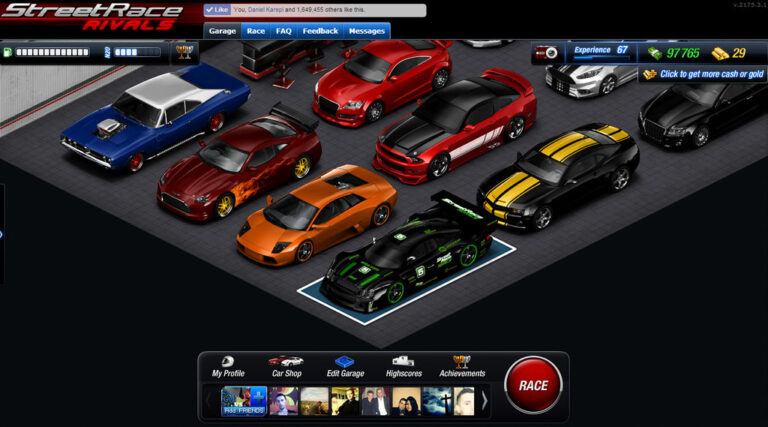Open the Car Shop
The image size is (768, 427).
point(287,366)
